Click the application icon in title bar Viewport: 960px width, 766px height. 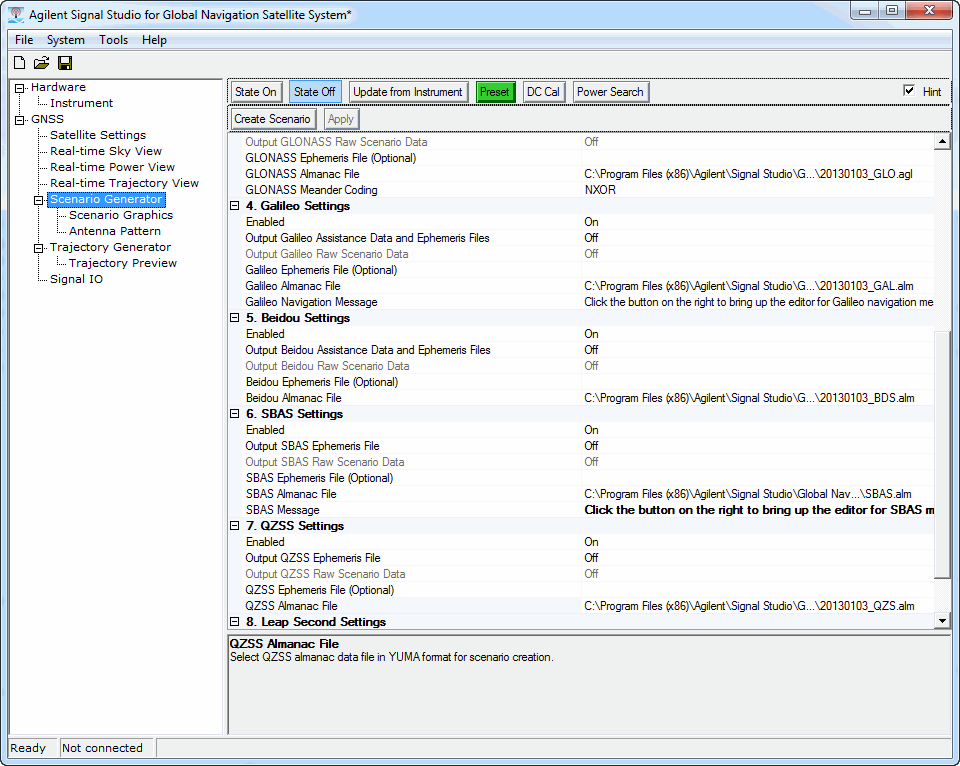pyautogui.click(x=17, y=14)
